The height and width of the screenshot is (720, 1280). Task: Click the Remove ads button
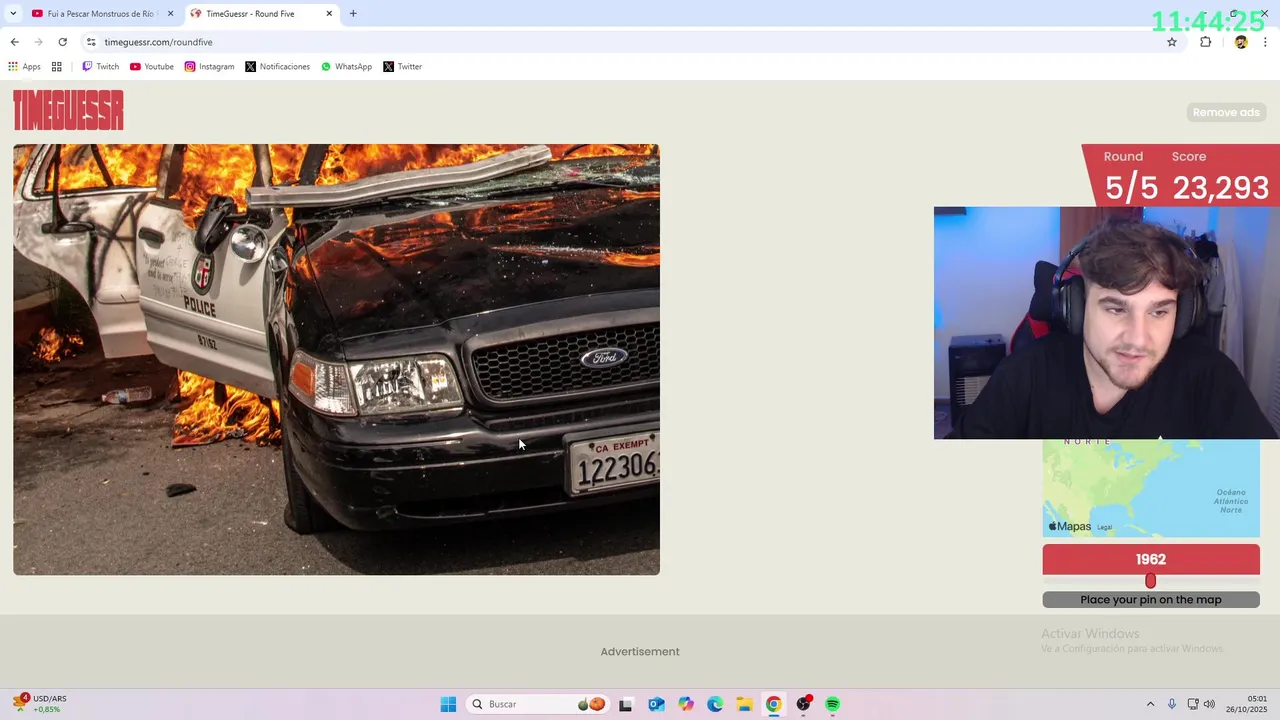[x=1226, y=112]
